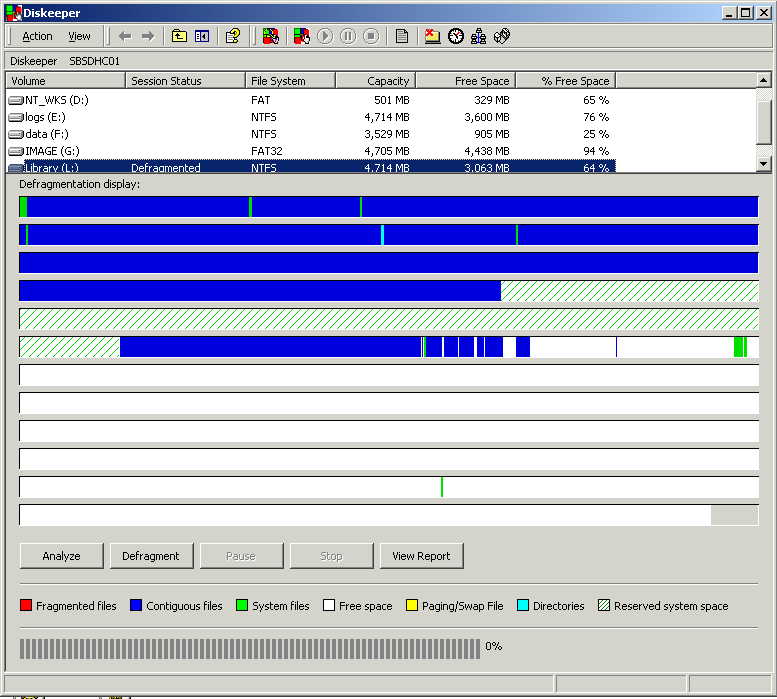The image size is (777, 699).
Task: Click the Forward arrow toolbar icon
Action: [148, 36]
